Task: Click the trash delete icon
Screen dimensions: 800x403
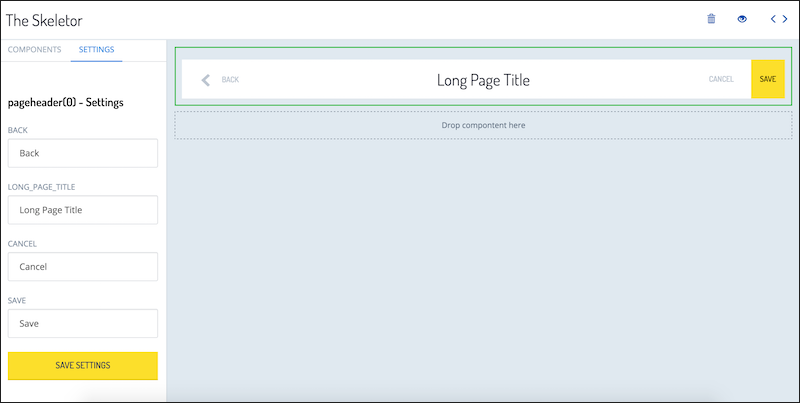Action: 711,19
